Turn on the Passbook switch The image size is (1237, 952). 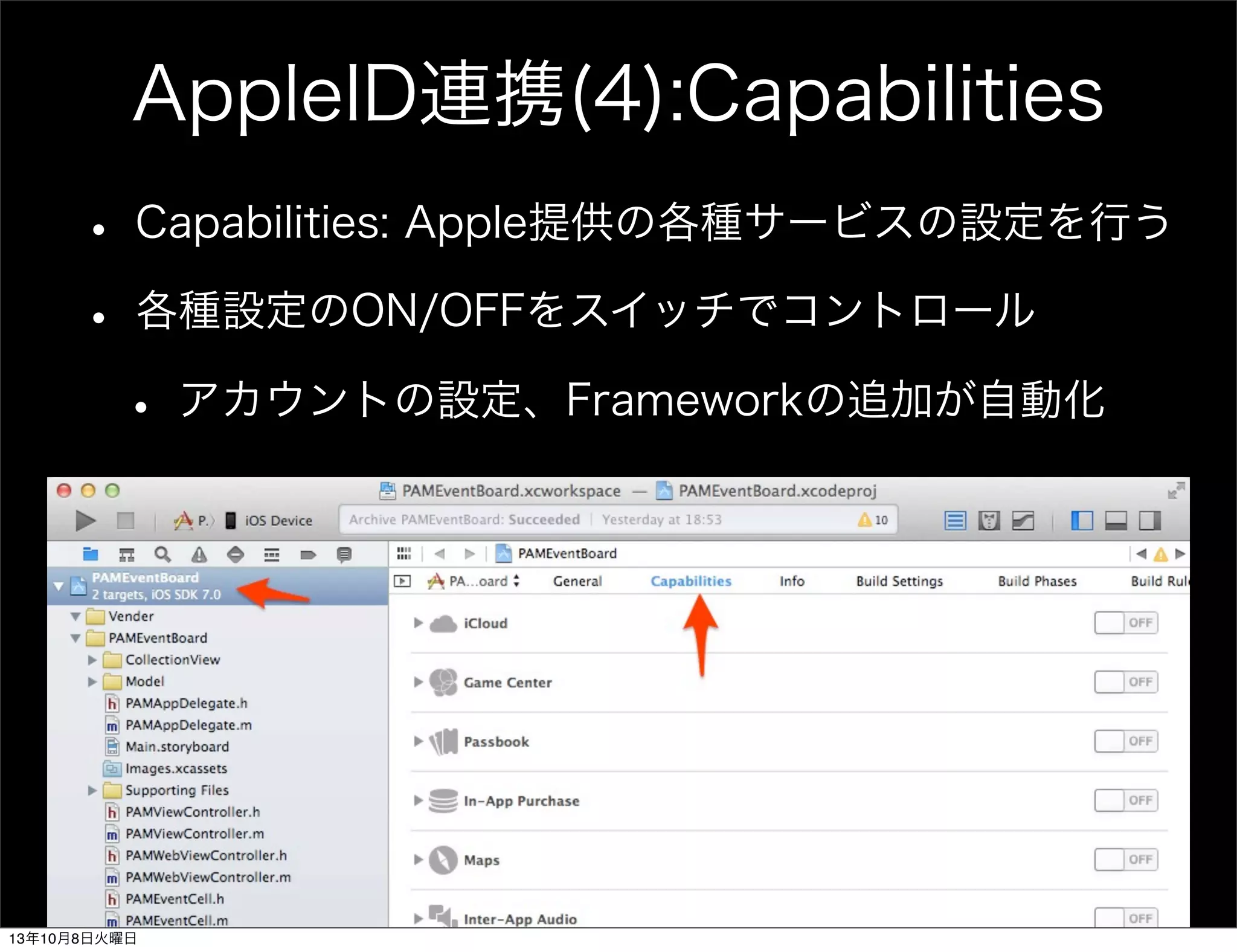(1126, 741)
